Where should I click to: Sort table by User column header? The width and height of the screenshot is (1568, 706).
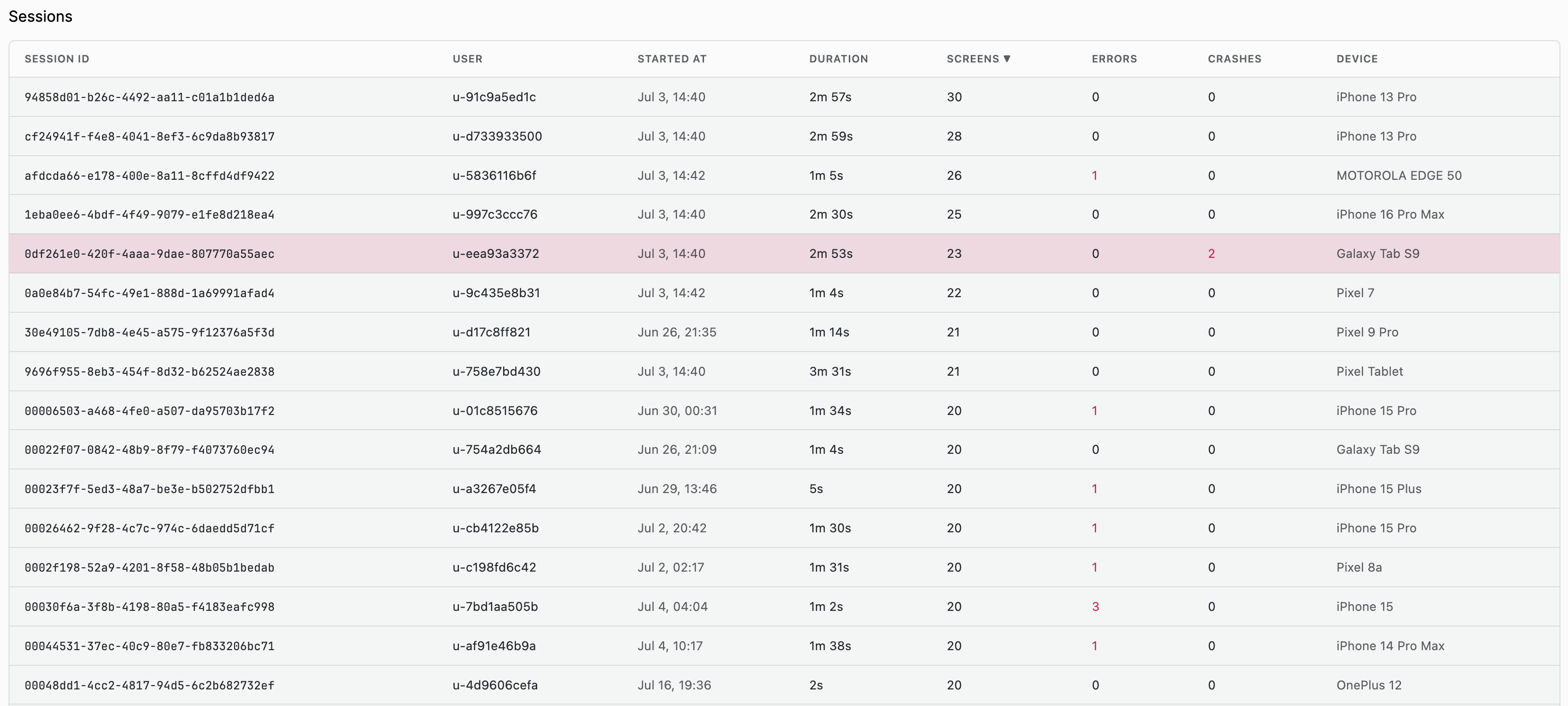[467, 59]
